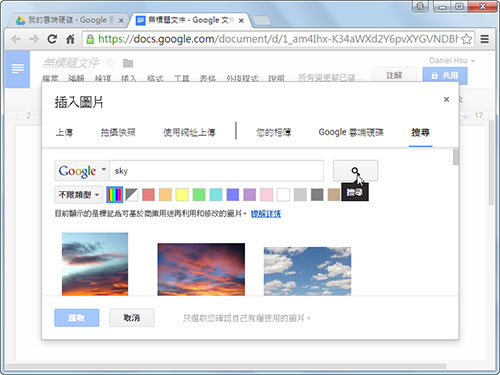Click the document vertical scrollbar
Screen dimensions: 500x375
tap(491, 162)
